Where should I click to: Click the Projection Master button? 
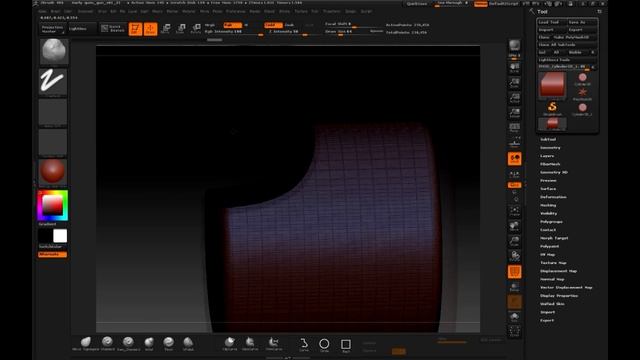pyautogui.click(x=53, y=29)
